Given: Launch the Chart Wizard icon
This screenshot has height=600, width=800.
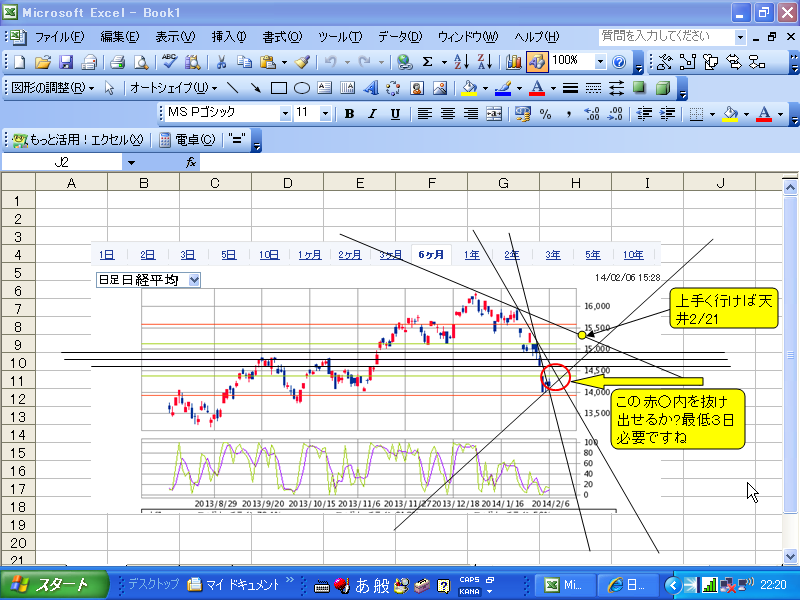Looking at the screenshot, I should (514, 62).
